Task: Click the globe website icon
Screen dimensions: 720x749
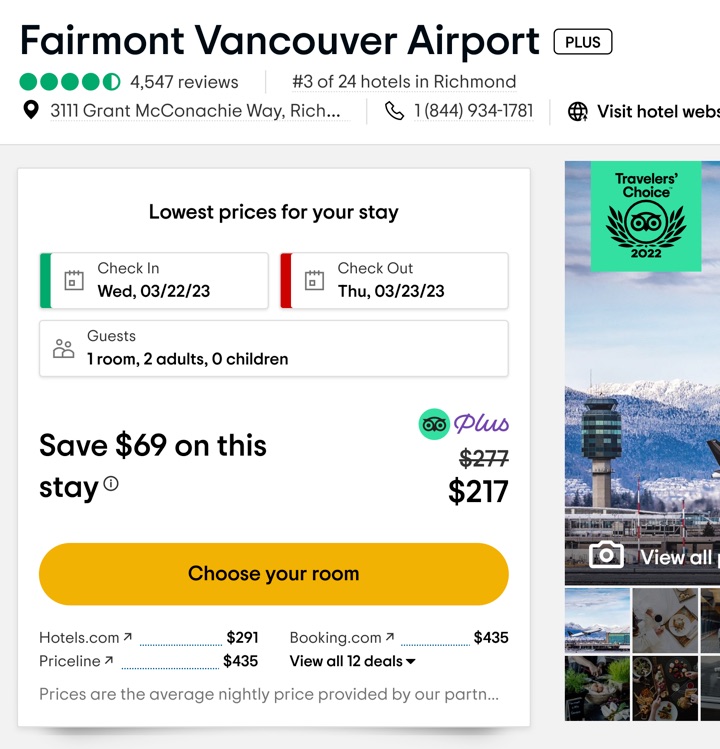Action: 578,112
